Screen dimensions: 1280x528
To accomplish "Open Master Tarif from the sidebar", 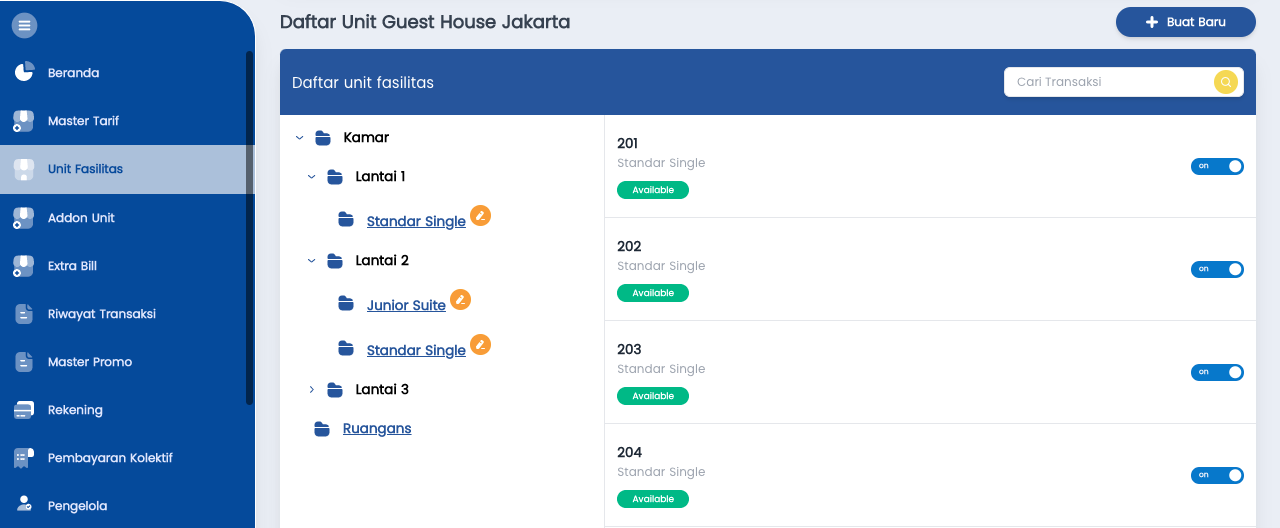I will tap(83, 121).
